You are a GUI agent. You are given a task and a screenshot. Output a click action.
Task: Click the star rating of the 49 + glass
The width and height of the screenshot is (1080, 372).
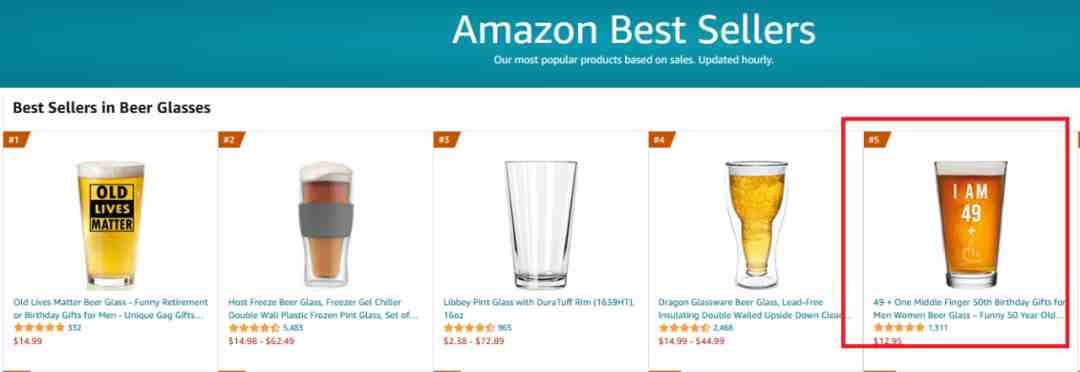click(x=899, y=328)
